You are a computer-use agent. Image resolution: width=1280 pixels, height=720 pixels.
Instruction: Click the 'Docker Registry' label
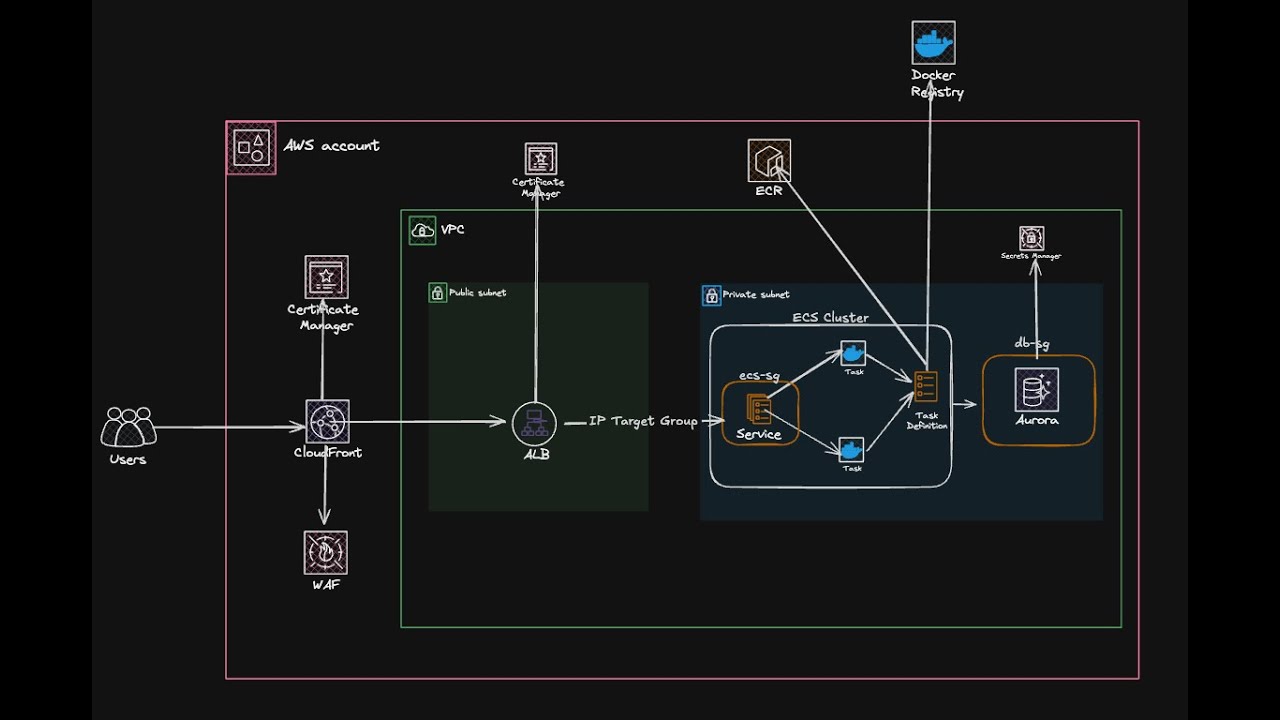tap(937, 83)
